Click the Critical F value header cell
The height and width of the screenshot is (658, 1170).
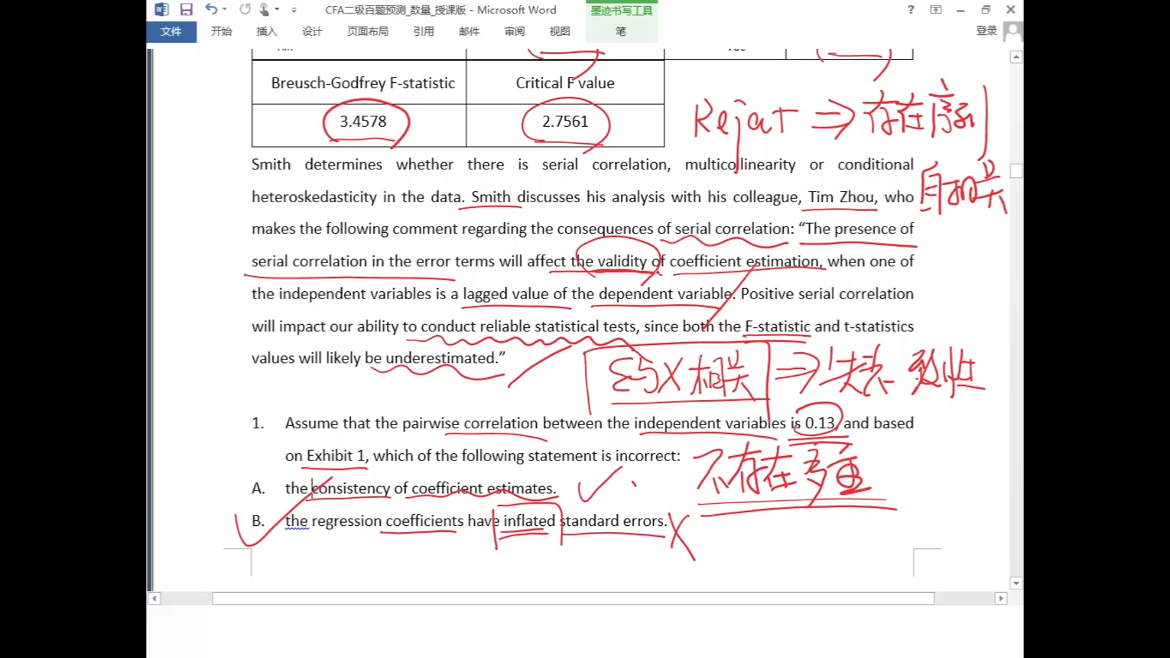click(x=565, y=83)
